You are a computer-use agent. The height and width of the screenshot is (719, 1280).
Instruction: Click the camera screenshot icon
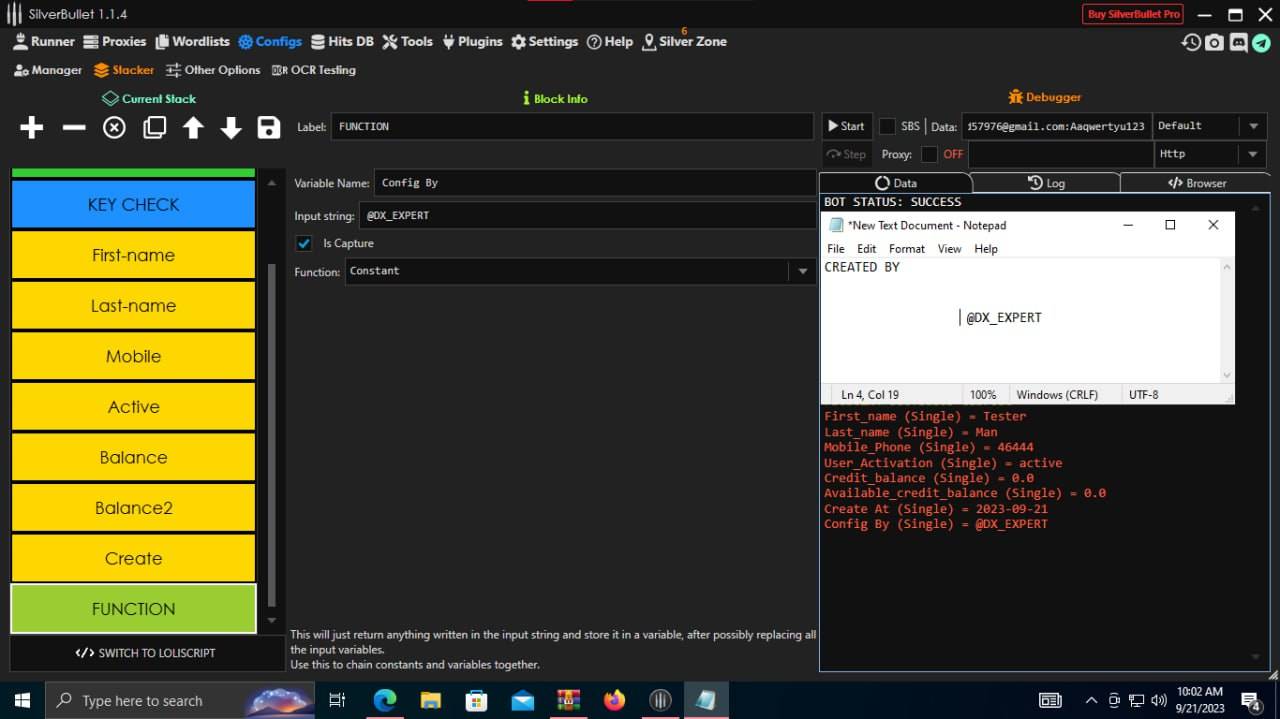pos(1214,42)
